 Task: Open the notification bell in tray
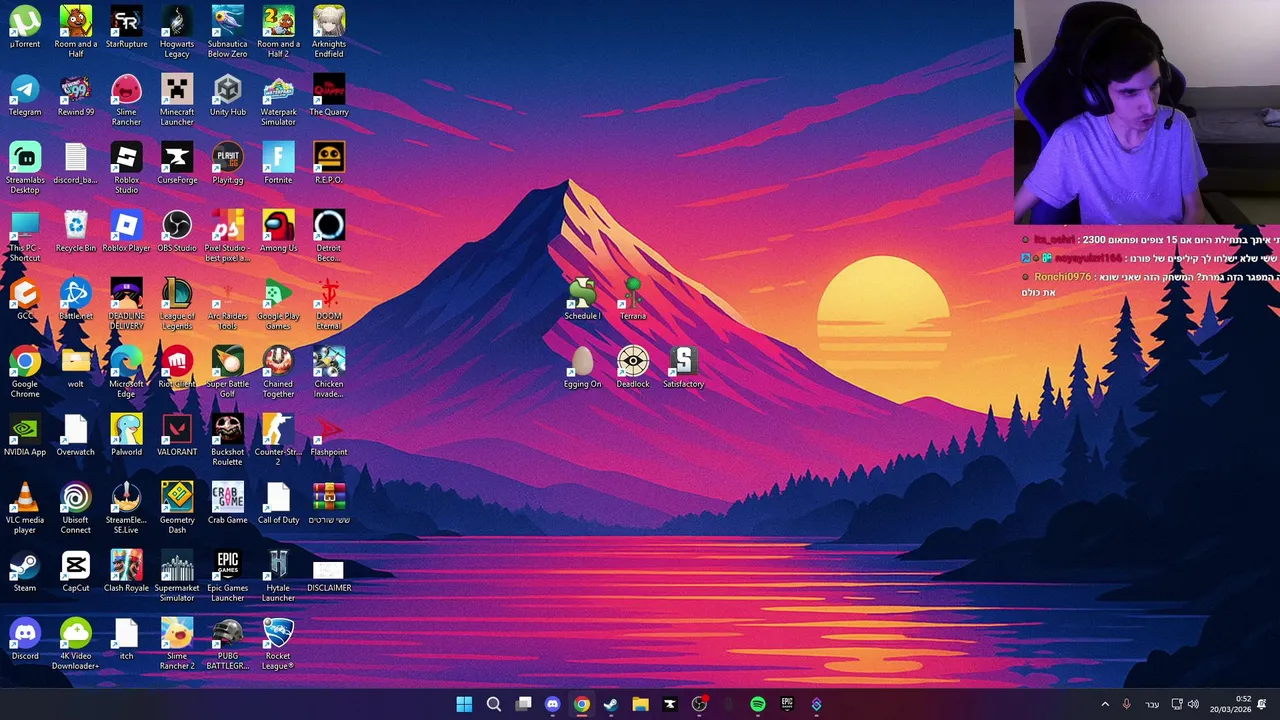coord(1263,704)
